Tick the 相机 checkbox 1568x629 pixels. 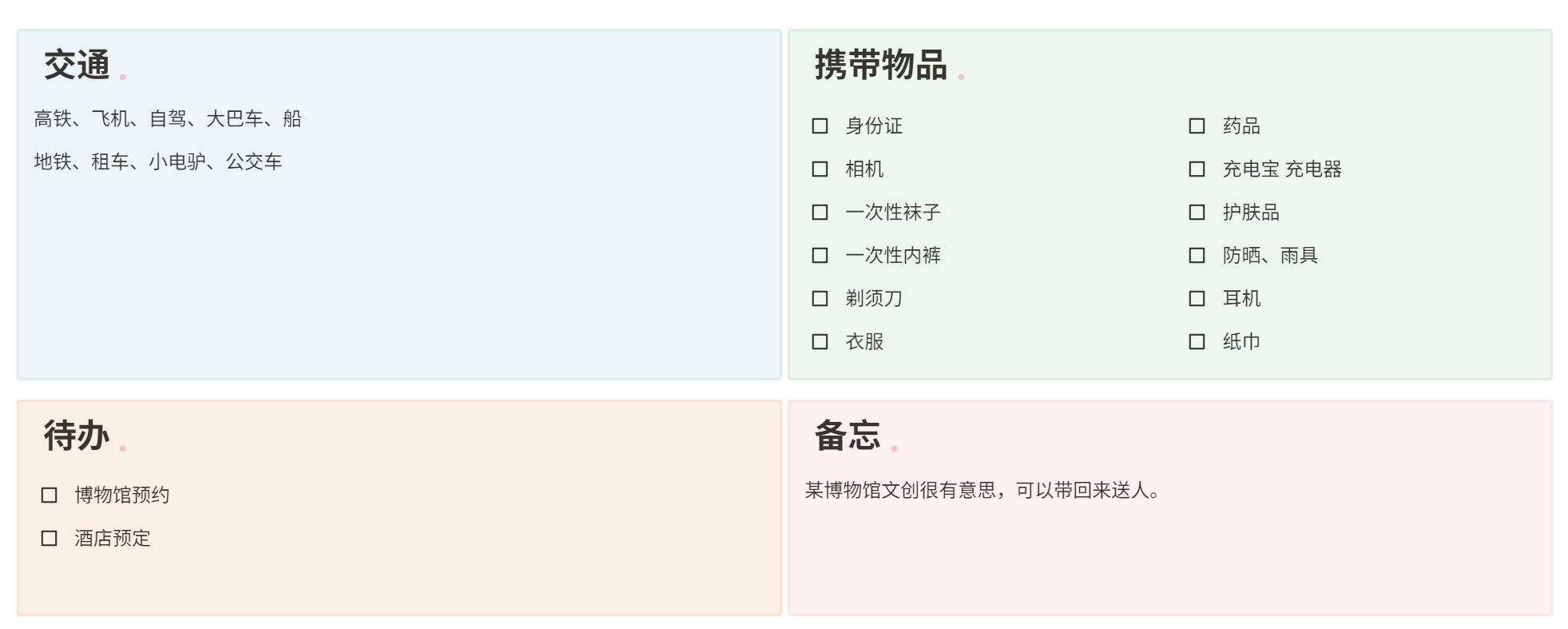point(820,169)
